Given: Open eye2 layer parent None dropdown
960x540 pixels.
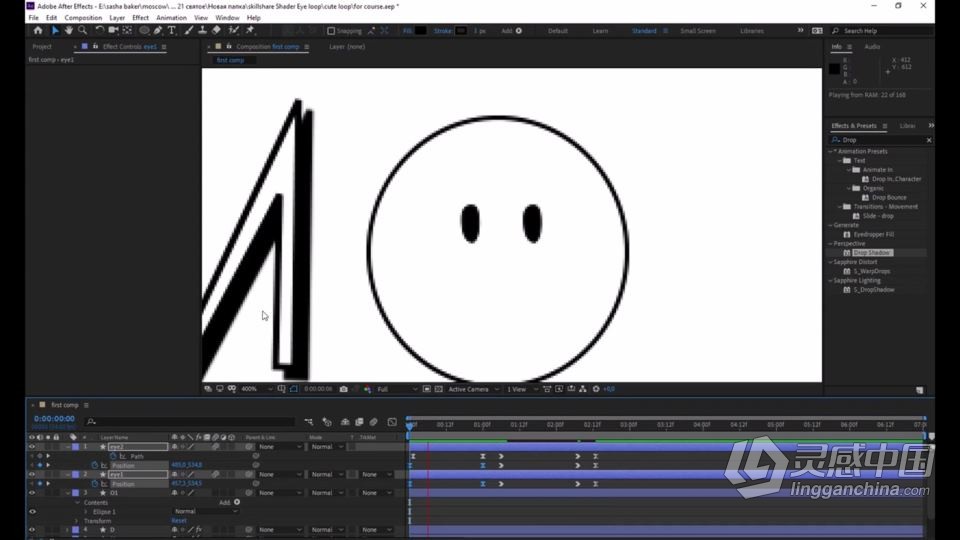Looking at the screenshot, I should click(x=280, y=447).
